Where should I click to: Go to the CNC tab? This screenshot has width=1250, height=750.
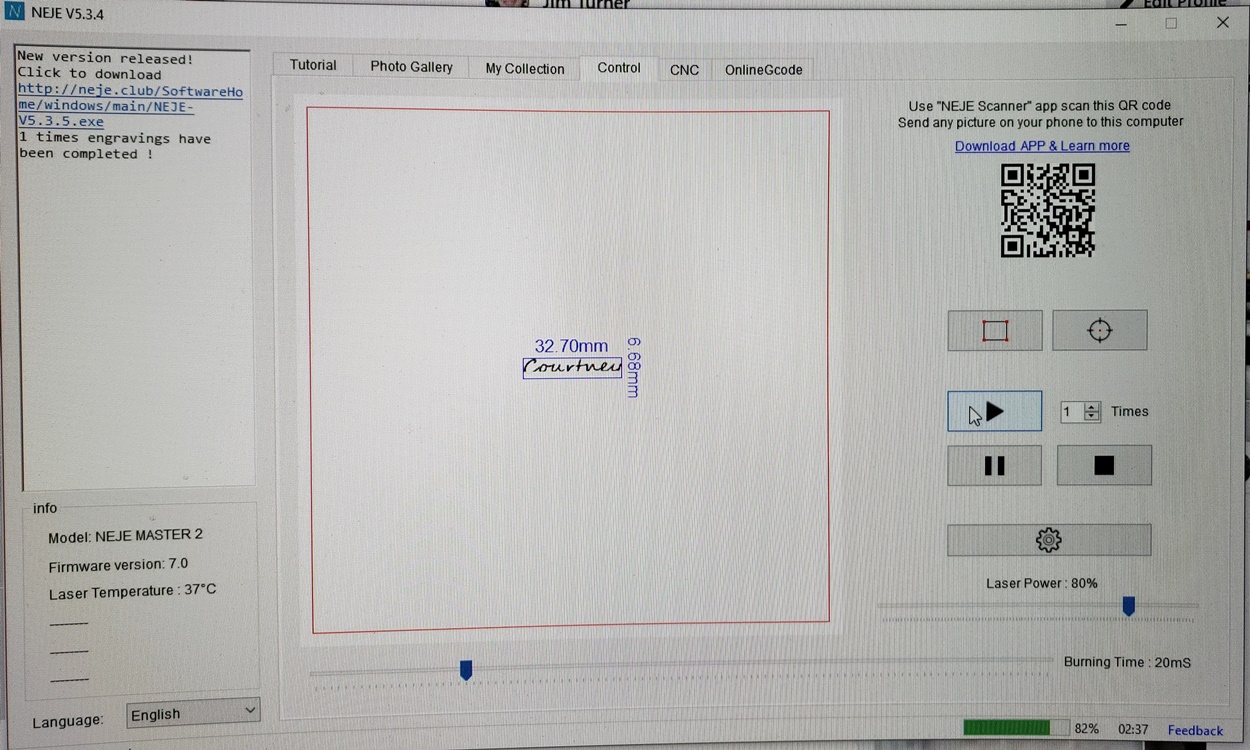684,70
